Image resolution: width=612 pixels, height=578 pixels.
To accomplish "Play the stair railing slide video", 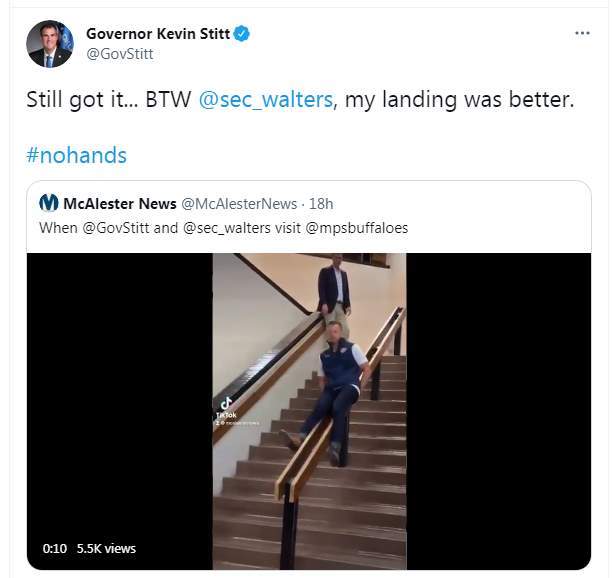I will [310, 410].
